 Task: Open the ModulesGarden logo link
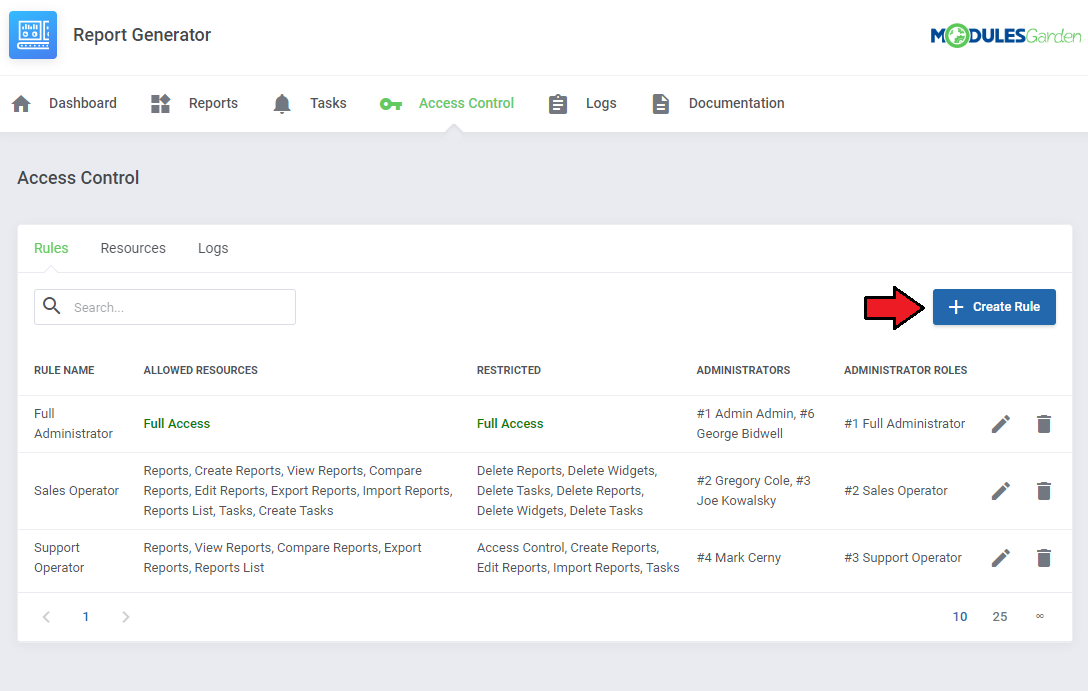tap(1005, 35)
